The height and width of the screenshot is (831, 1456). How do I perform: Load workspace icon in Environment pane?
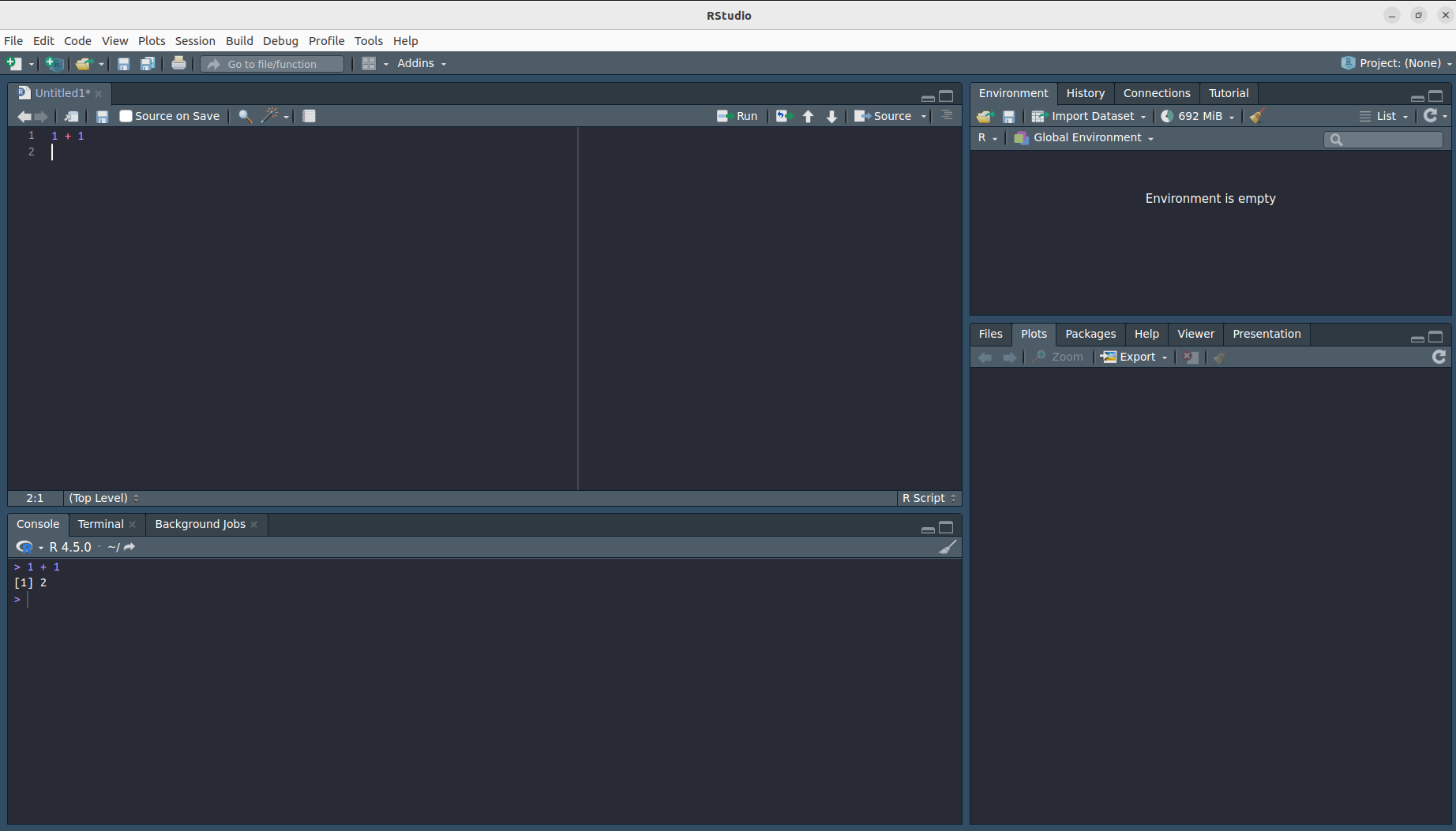point(984,117)
